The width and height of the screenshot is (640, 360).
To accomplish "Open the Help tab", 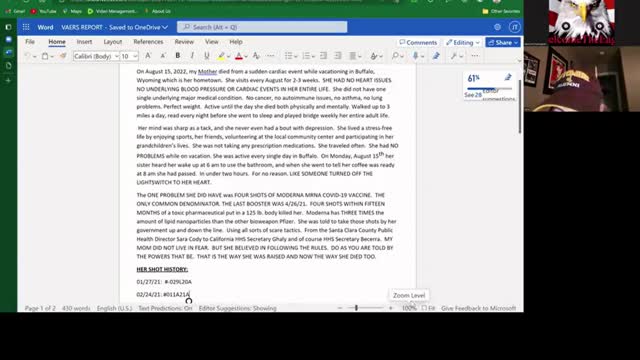I will click(x=236, y=42).
